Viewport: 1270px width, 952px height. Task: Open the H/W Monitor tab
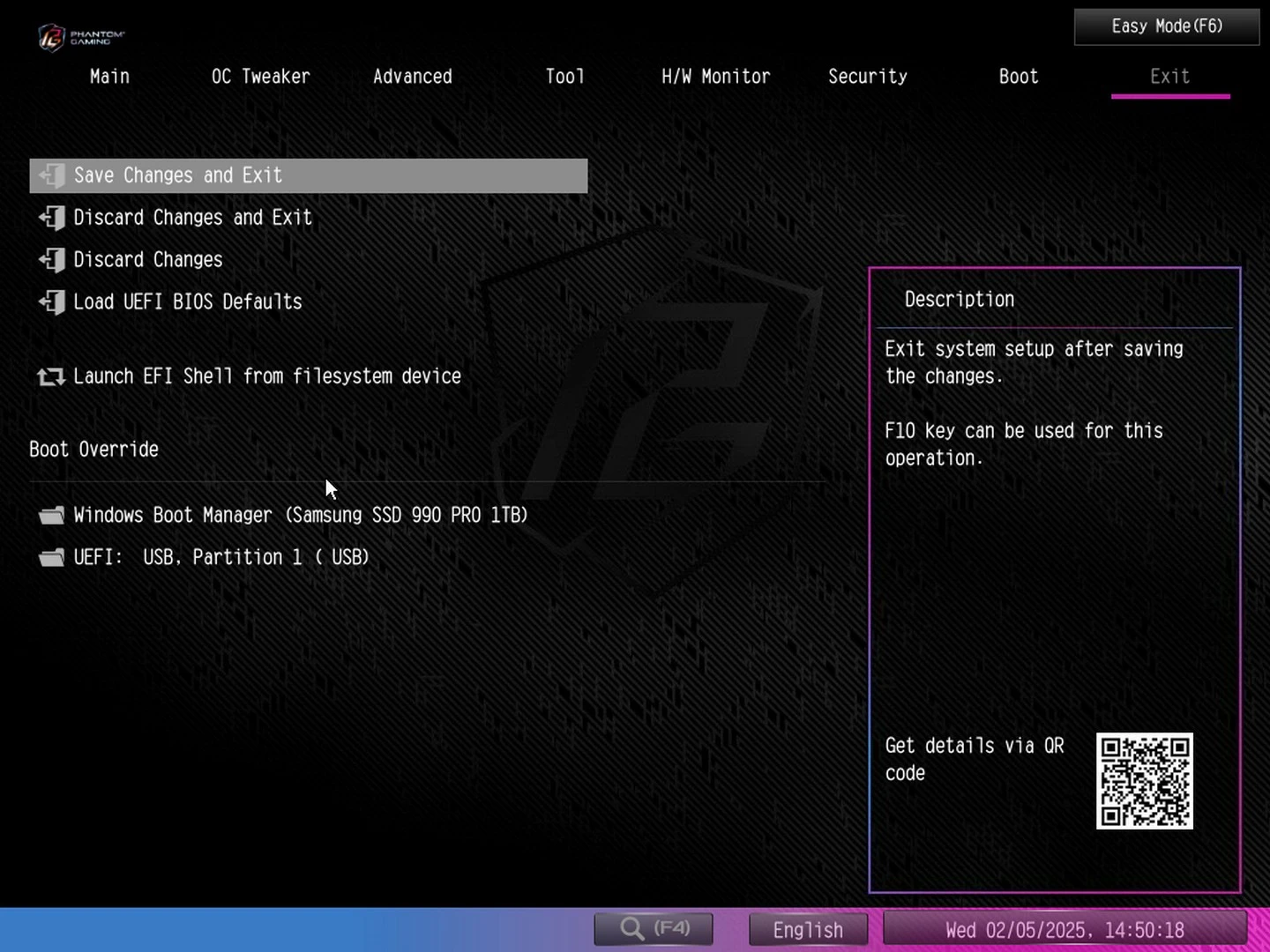click(x=715, y=77)
